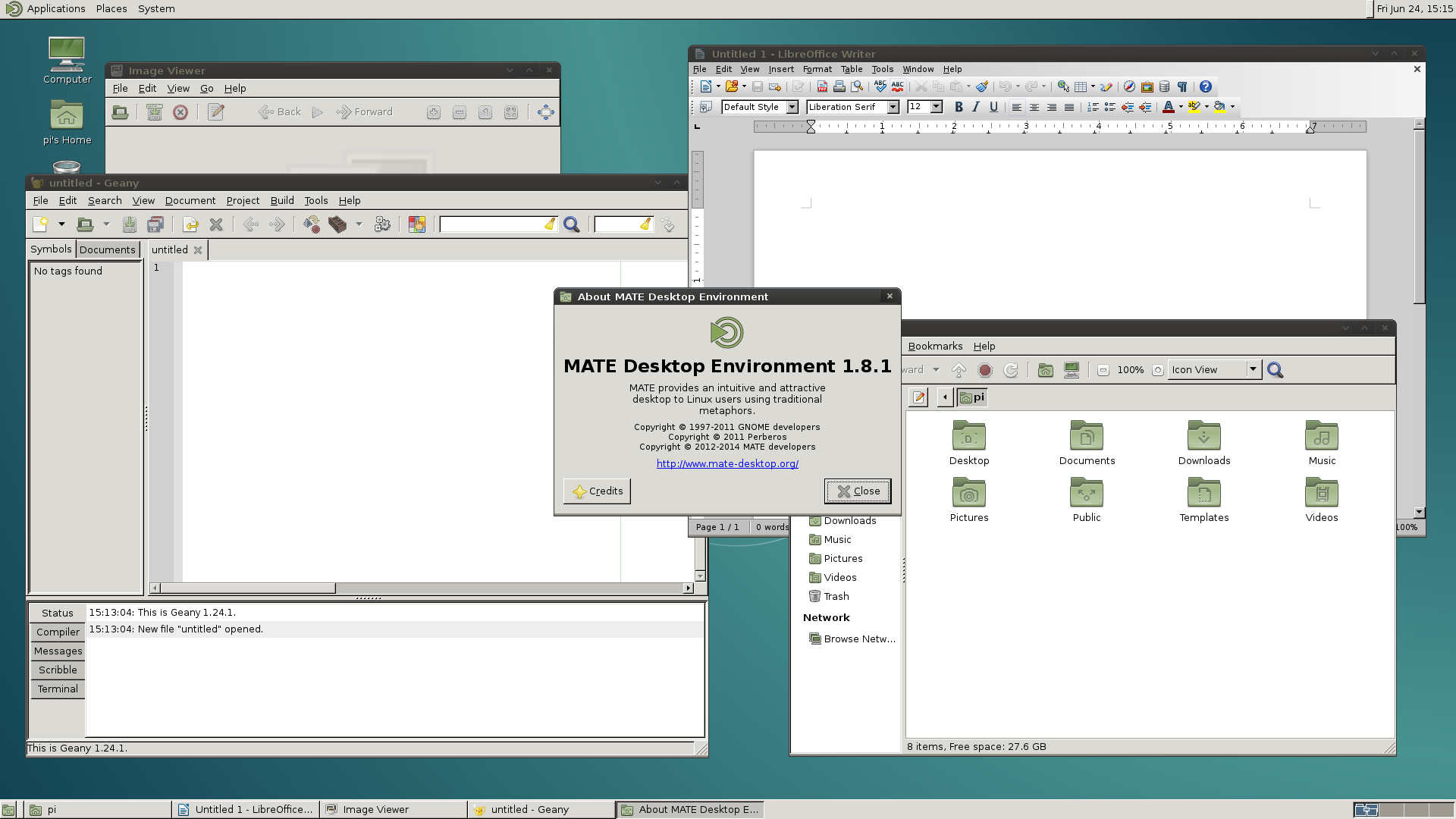Click search magnifier in file manager
The image size is (1456, 819).
coord(1276,370)
